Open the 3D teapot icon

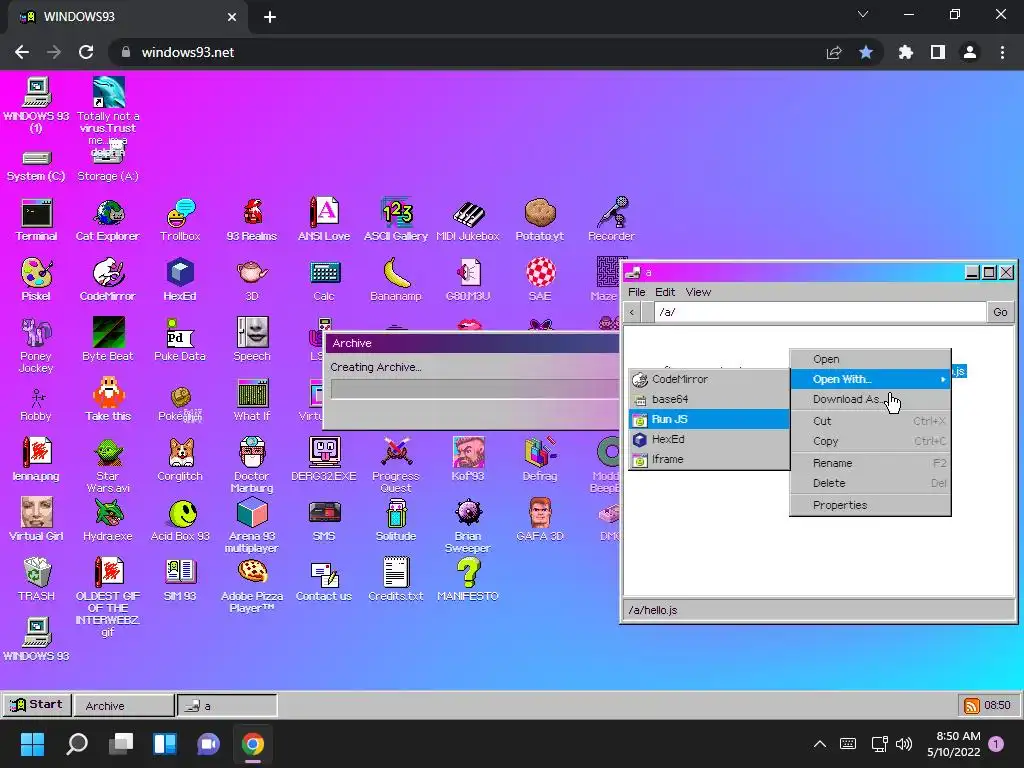(x=251, y=280)
